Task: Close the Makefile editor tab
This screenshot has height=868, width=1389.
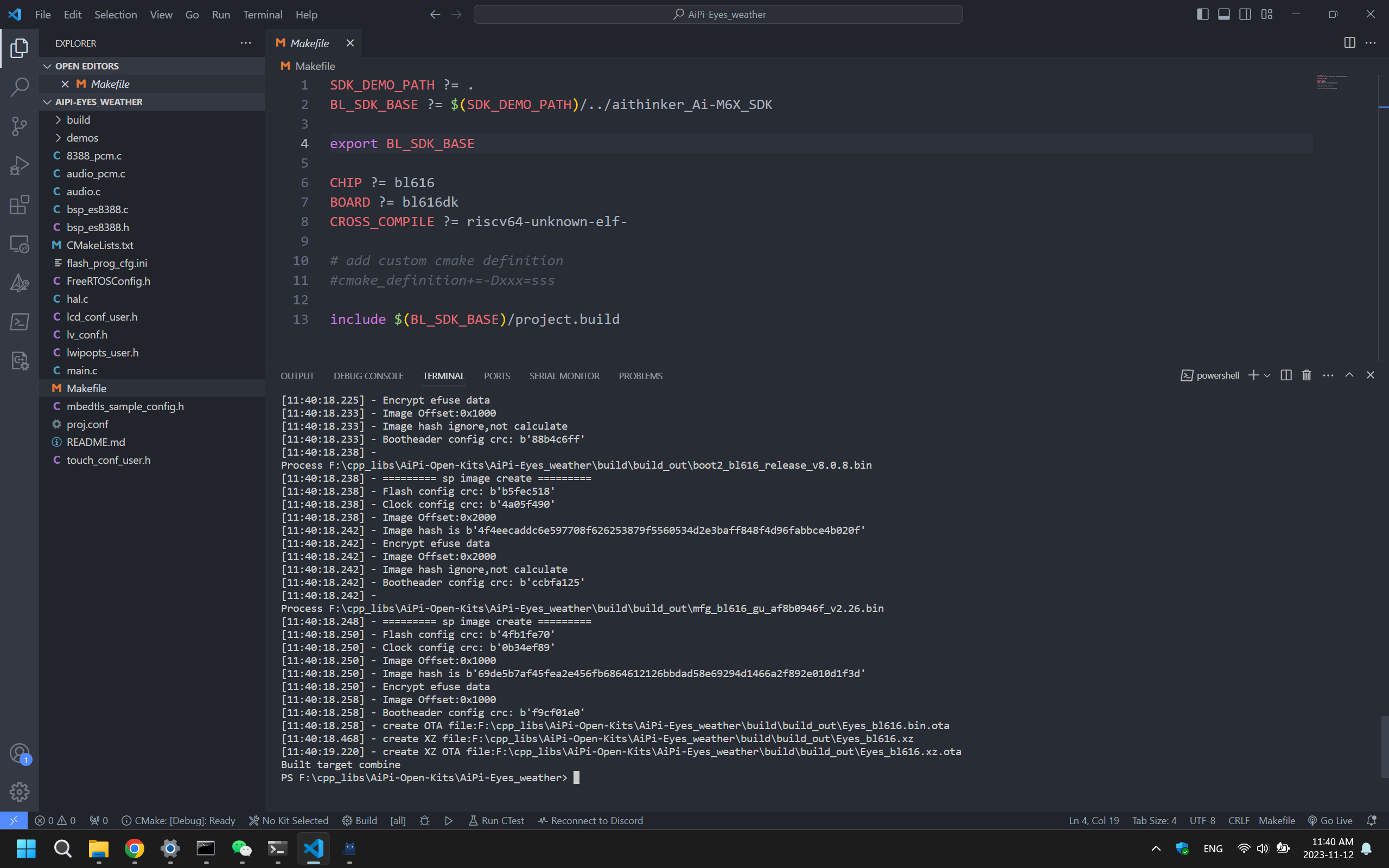Action: coord(350,43)
